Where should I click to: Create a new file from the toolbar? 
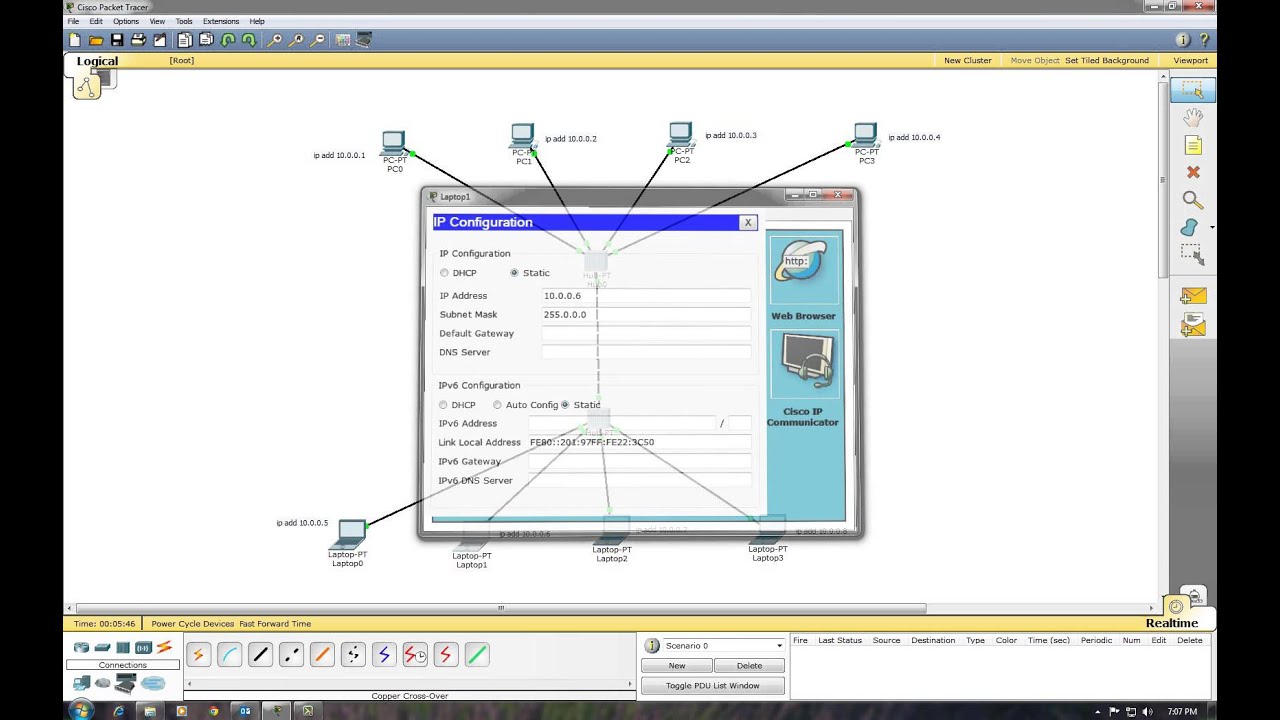click(74, 40)
